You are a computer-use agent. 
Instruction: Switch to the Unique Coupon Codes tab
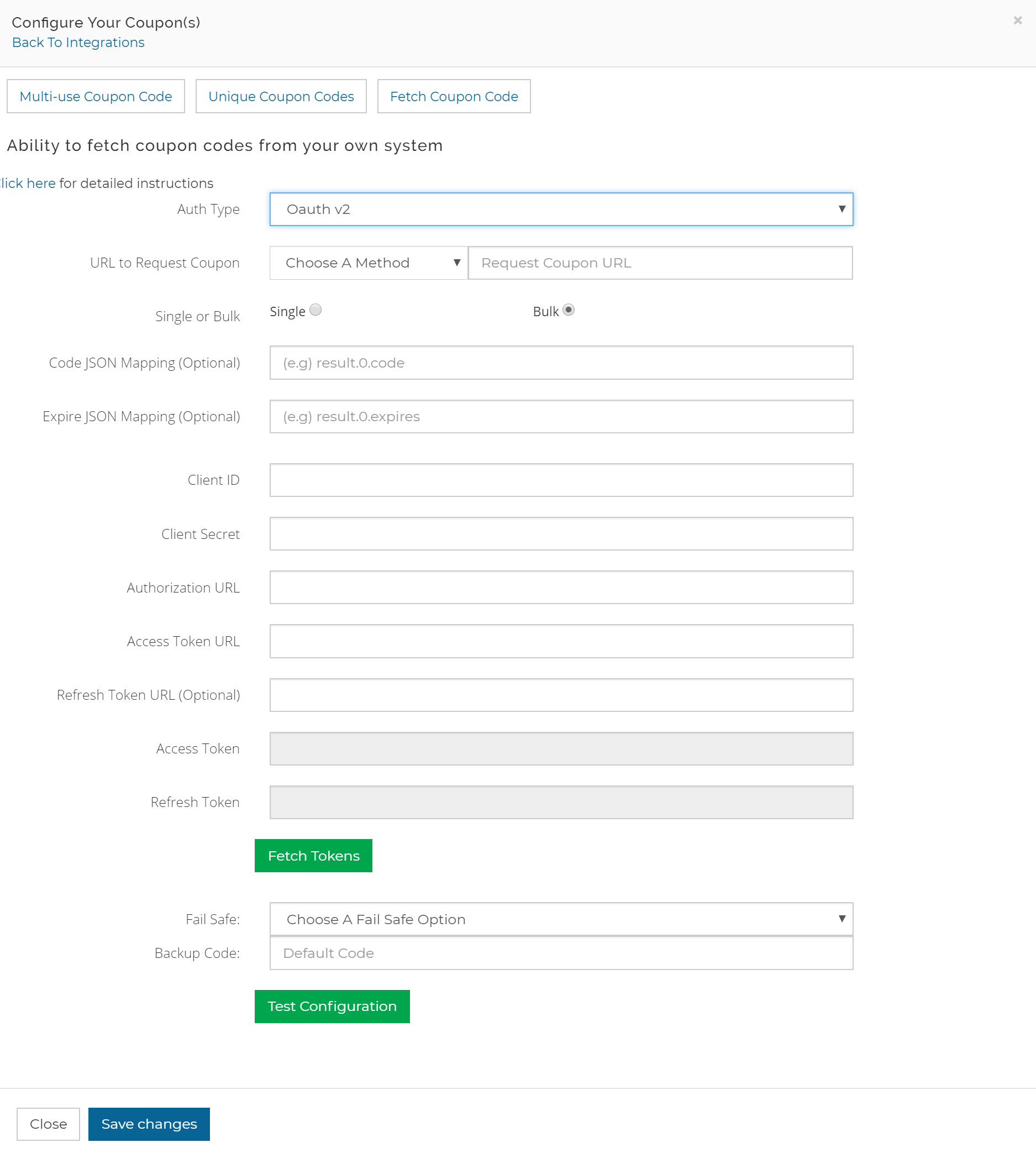(281, 96)
